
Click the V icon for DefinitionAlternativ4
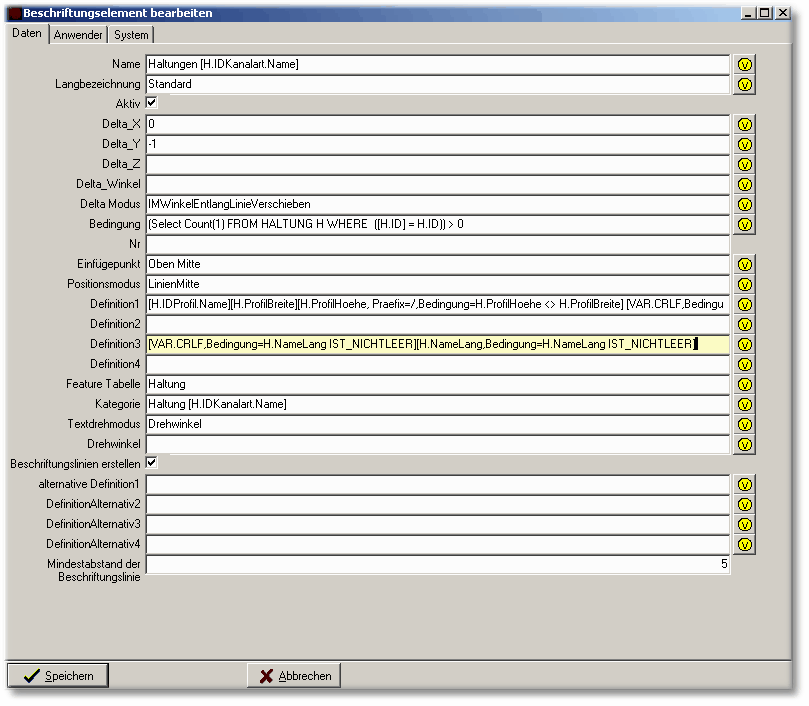tap(744, 544)
